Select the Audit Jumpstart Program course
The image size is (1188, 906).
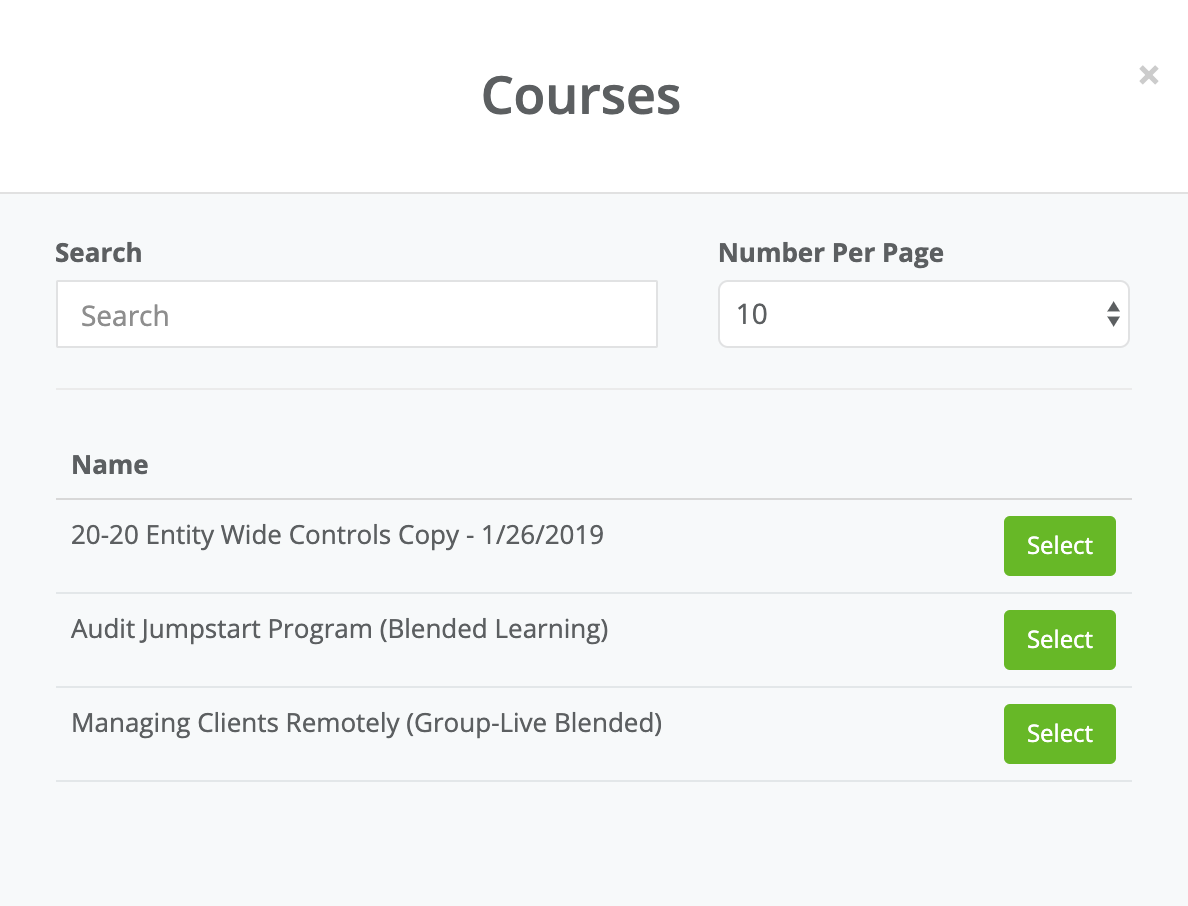click(1059, 639)
